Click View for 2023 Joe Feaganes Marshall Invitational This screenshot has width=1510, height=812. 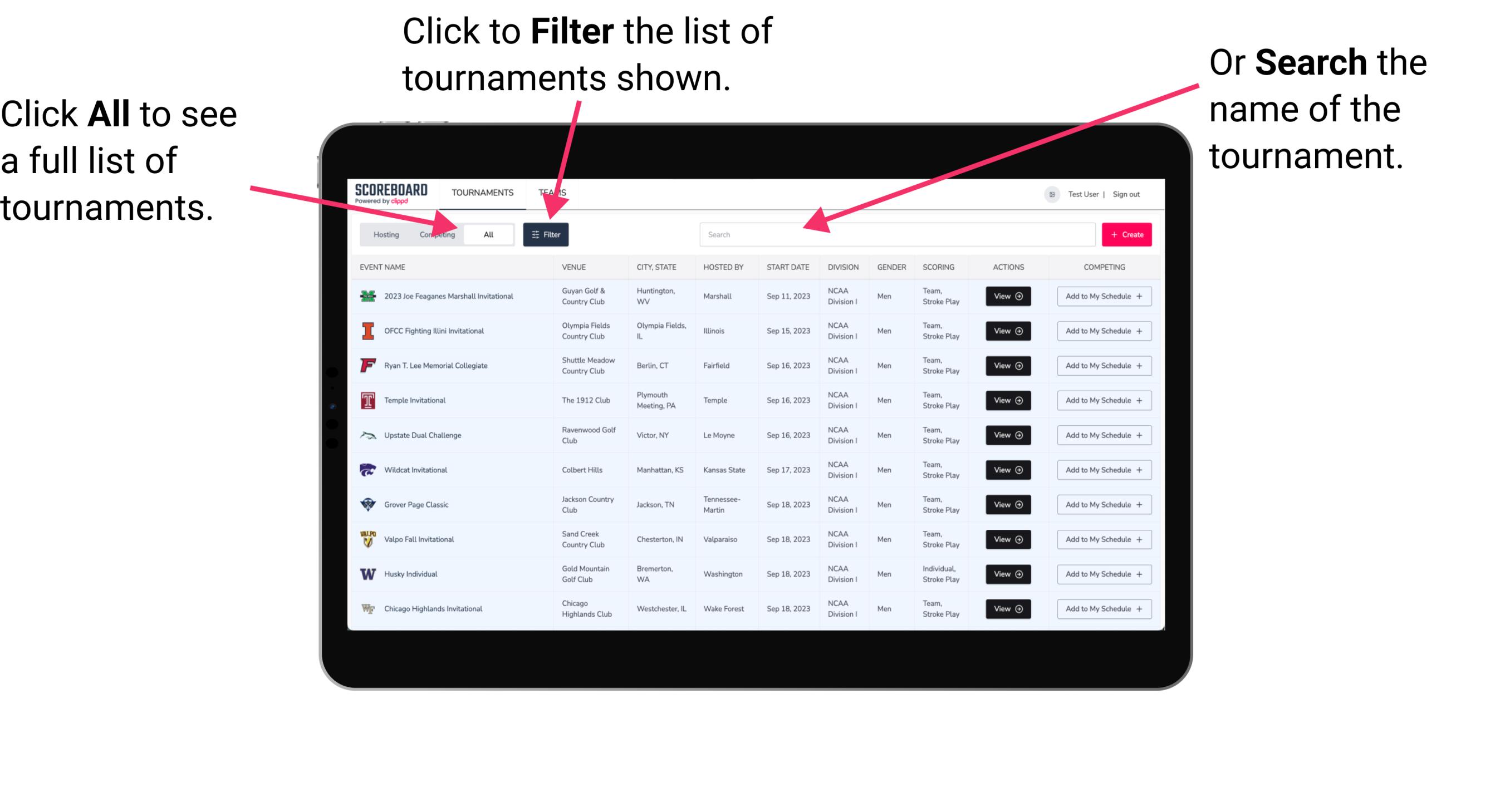point(1008,297)
